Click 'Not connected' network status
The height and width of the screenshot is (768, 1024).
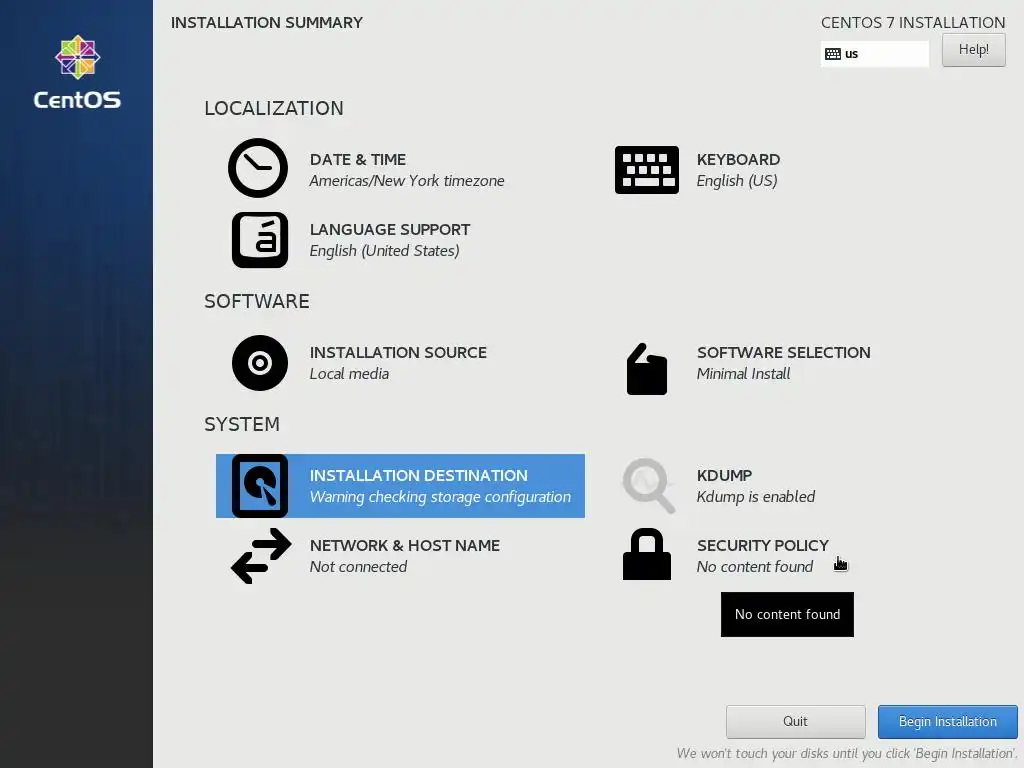pyautogui.click(x=359, y=567)
